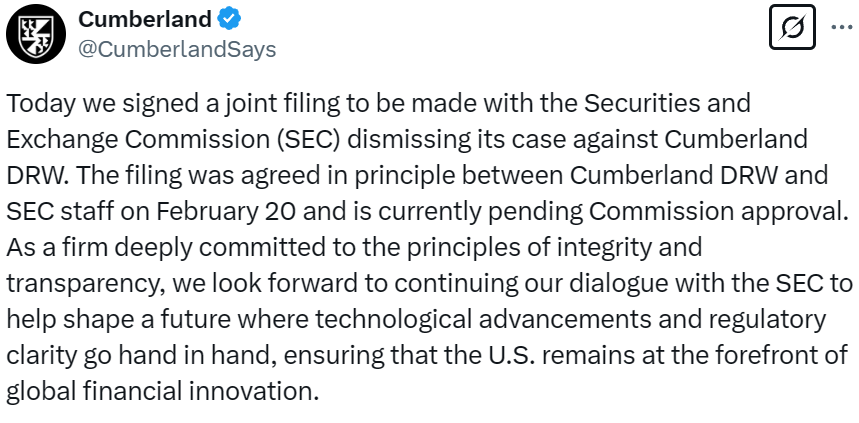Click the tweet's opening word "Today"
Screen dimensions: 859x423
tap(37, 103)
